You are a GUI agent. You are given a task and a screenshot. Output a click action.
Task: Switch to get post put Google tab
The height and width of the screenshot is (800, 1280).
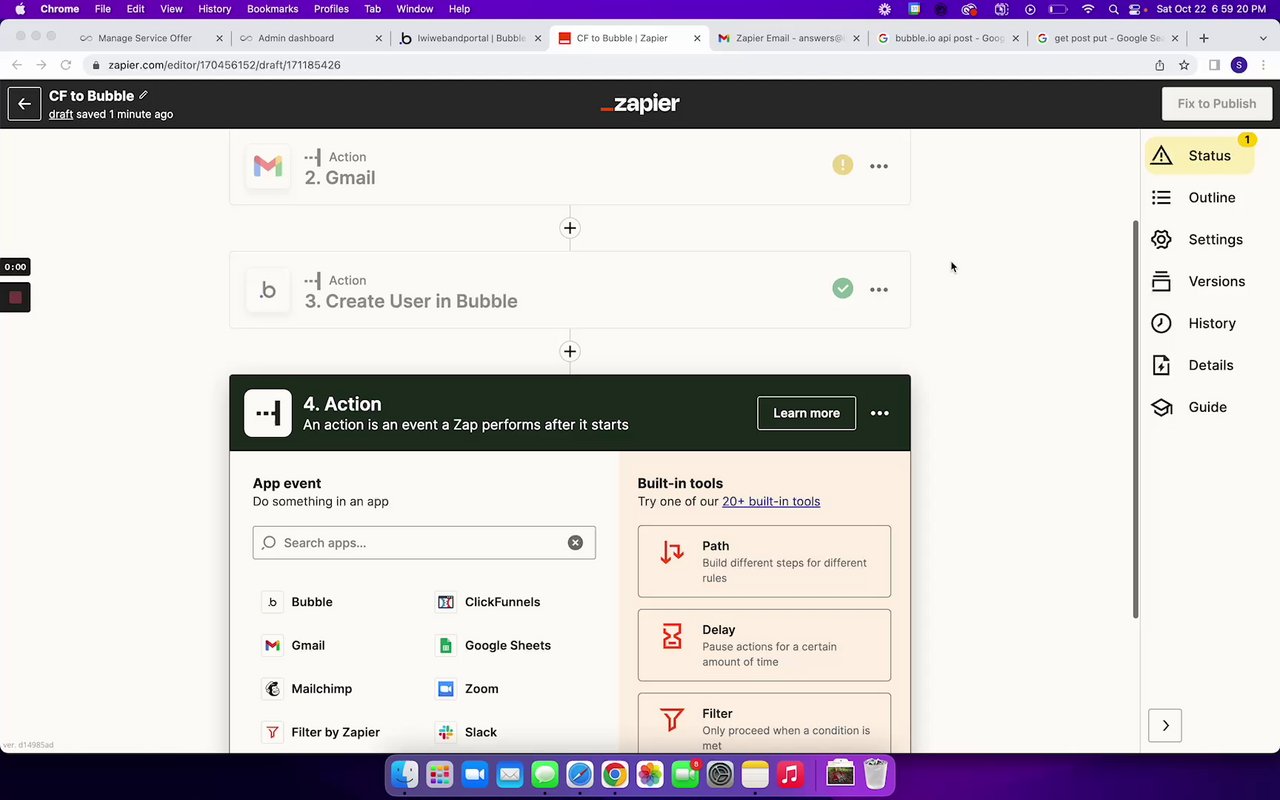tap(1108, 38)
